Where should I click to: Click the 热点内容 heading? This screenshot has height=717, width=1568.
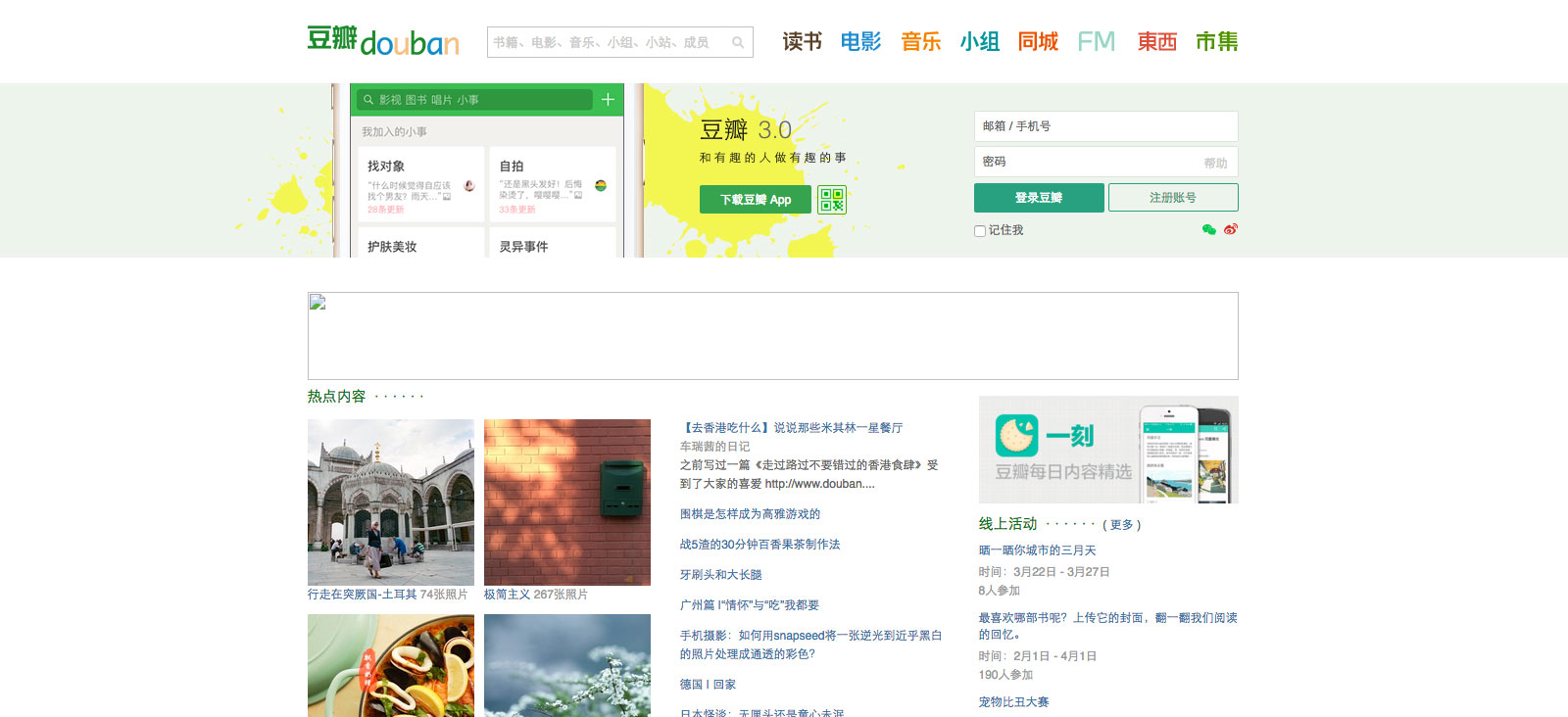[337, 397]
